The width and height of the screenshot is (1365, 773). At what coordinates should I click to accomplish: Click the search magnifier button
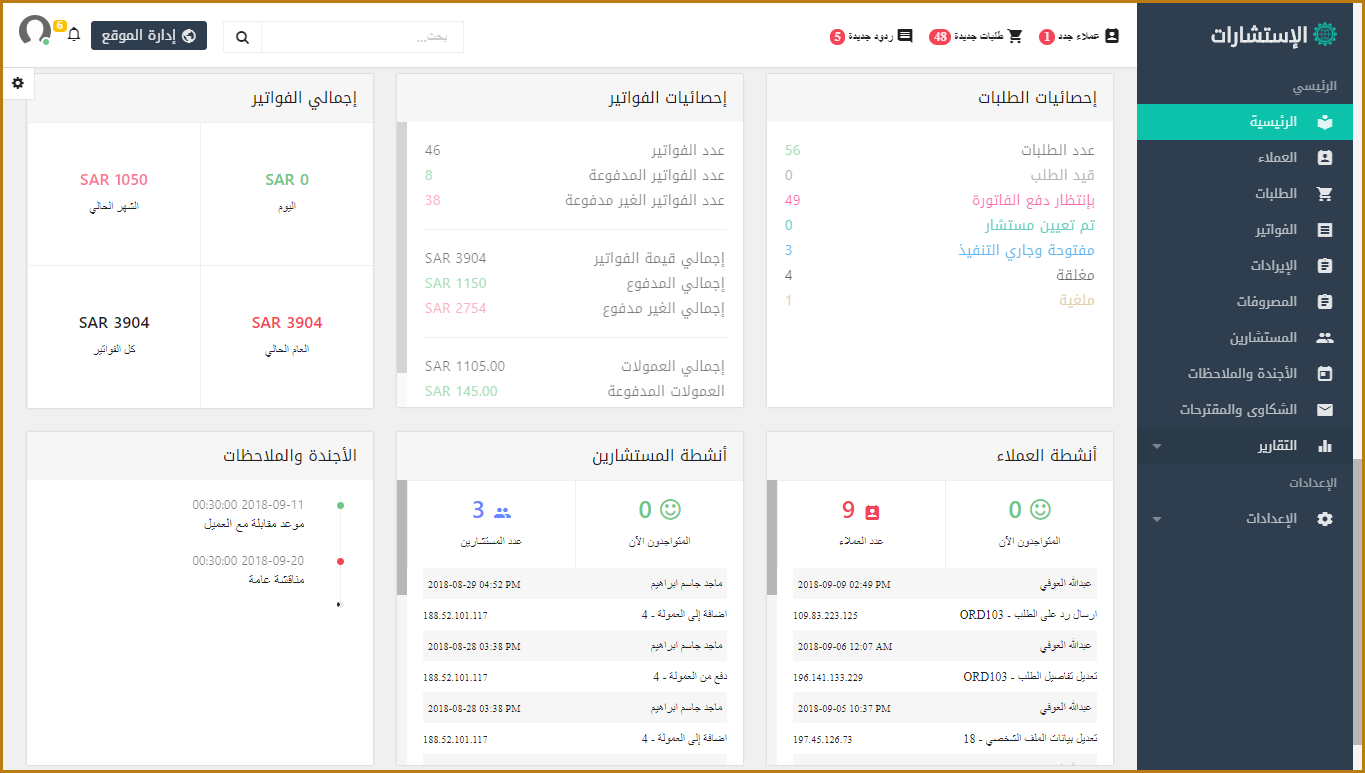[242, 37]
